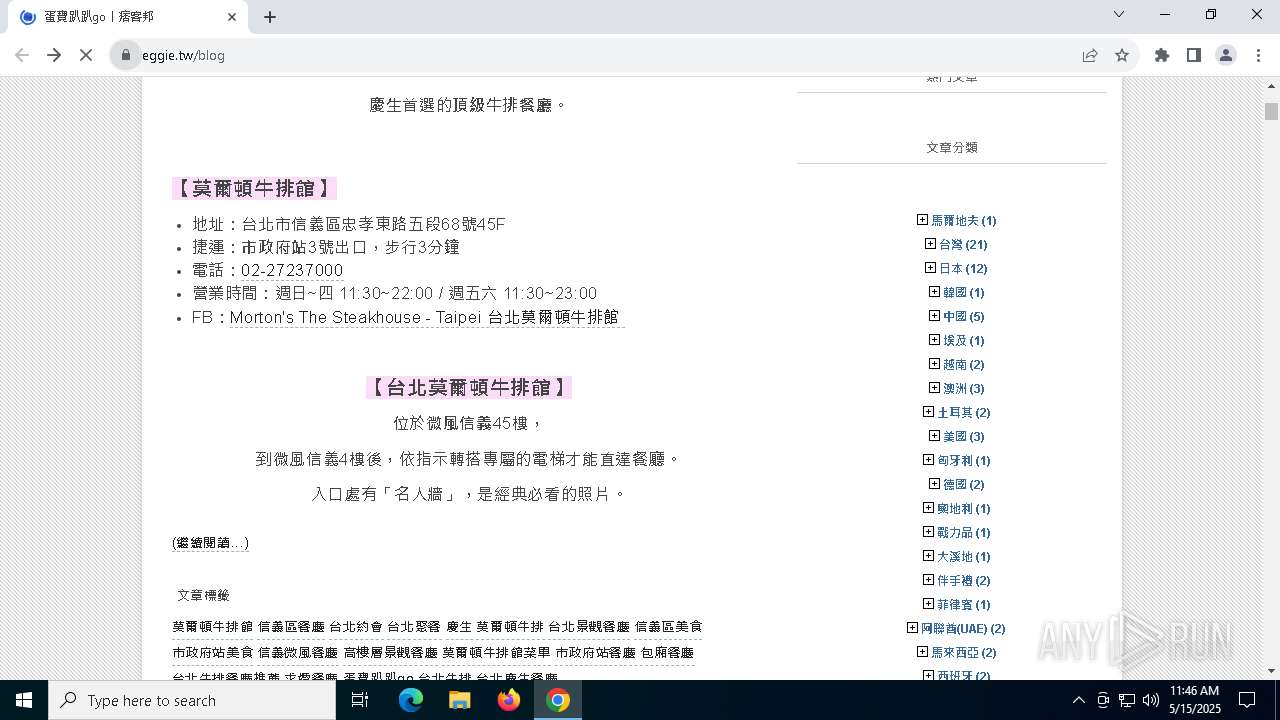Open the 德國 (2) category link
Viewport: 1280px width, 720px height.
coord(963,485)
